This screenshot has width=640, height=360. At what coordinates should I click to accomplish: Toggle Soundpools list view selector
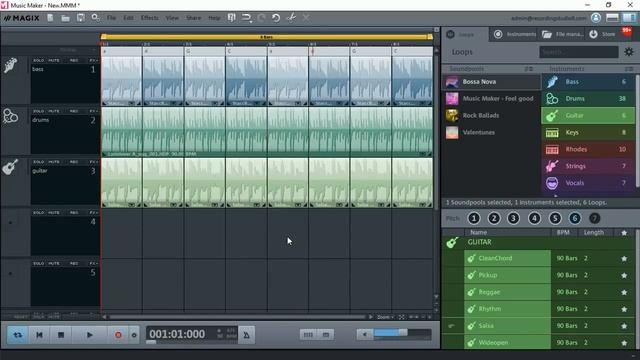pos(529,69)
